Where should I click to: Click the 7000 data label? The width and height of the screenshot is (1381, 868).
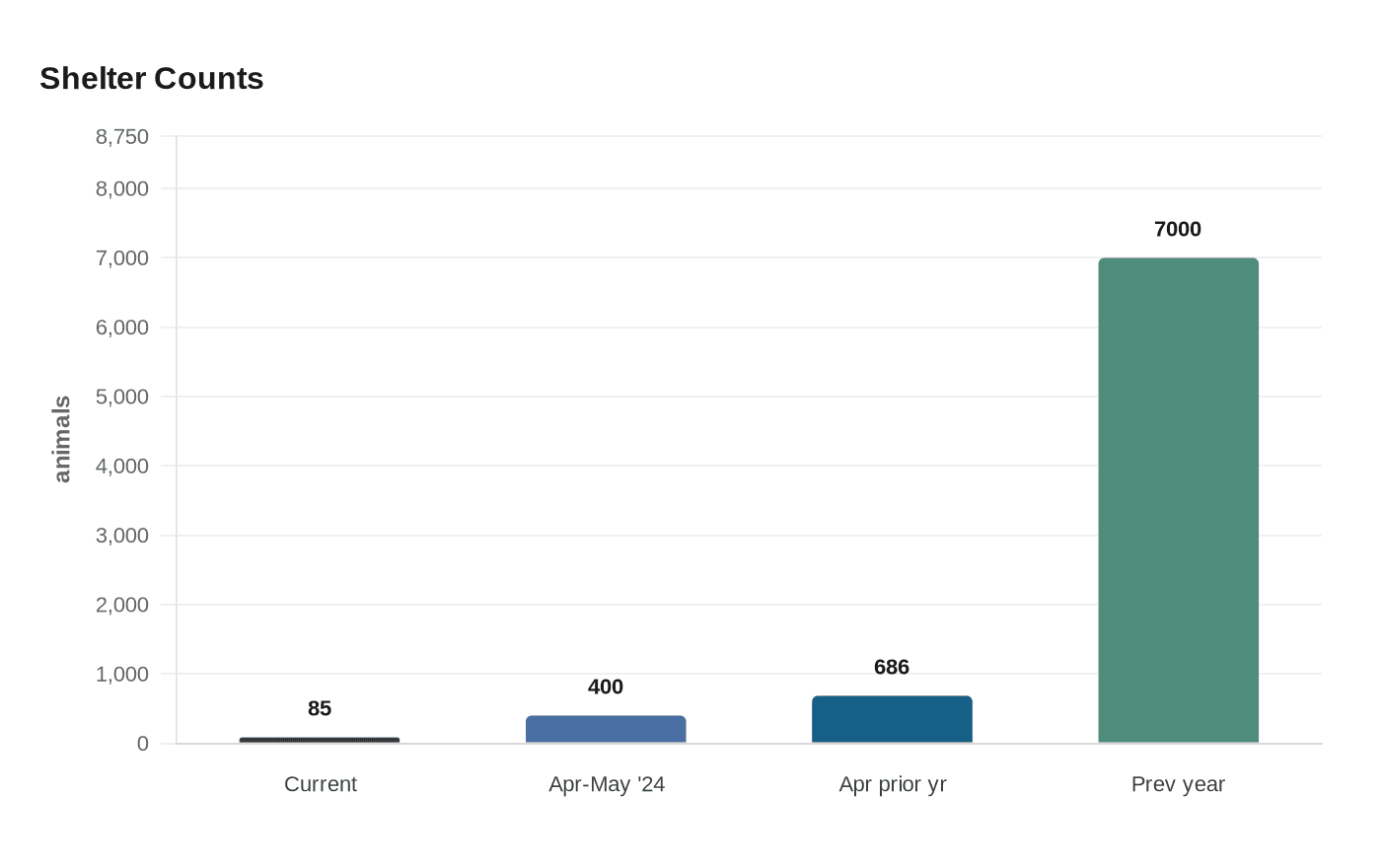click(x=1178, y=230)
